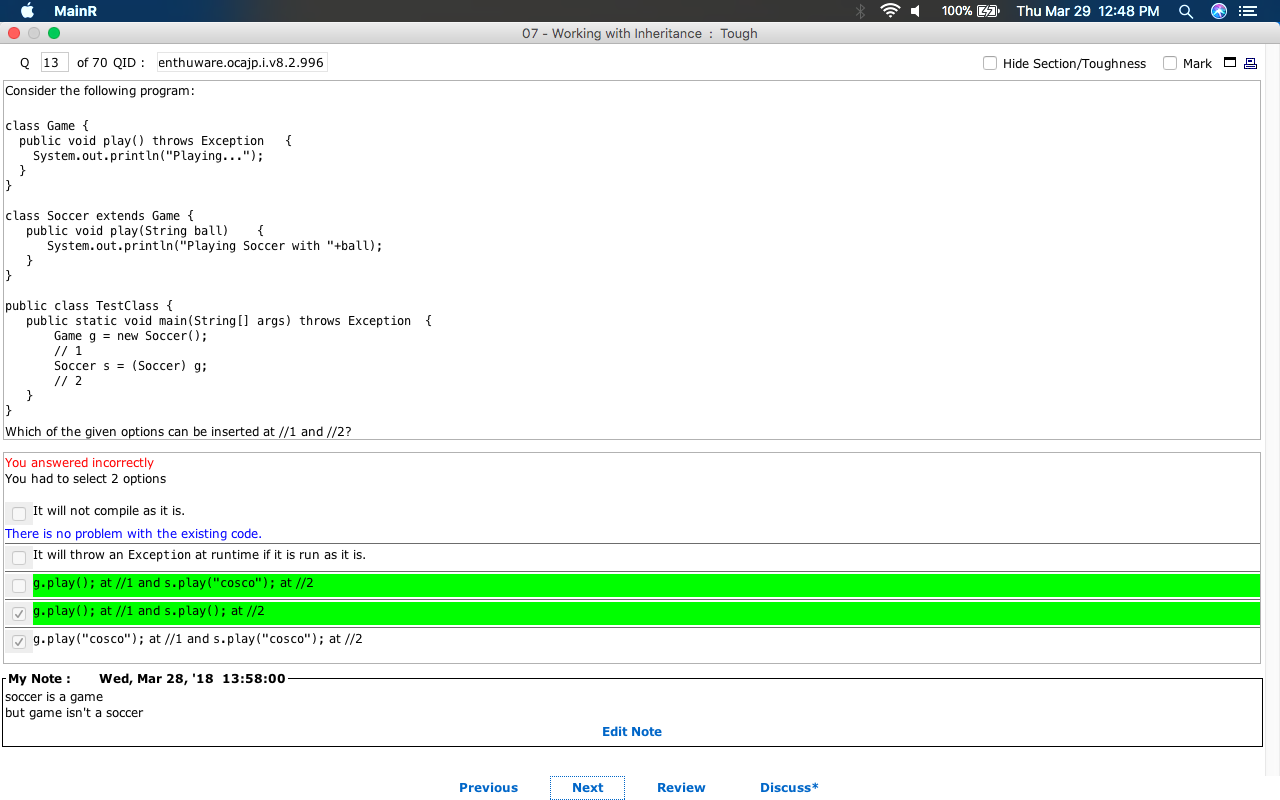Click the 'public class TestClass {' code line
Viewport: 1280px width, 800px height.
tap(89, 306)
